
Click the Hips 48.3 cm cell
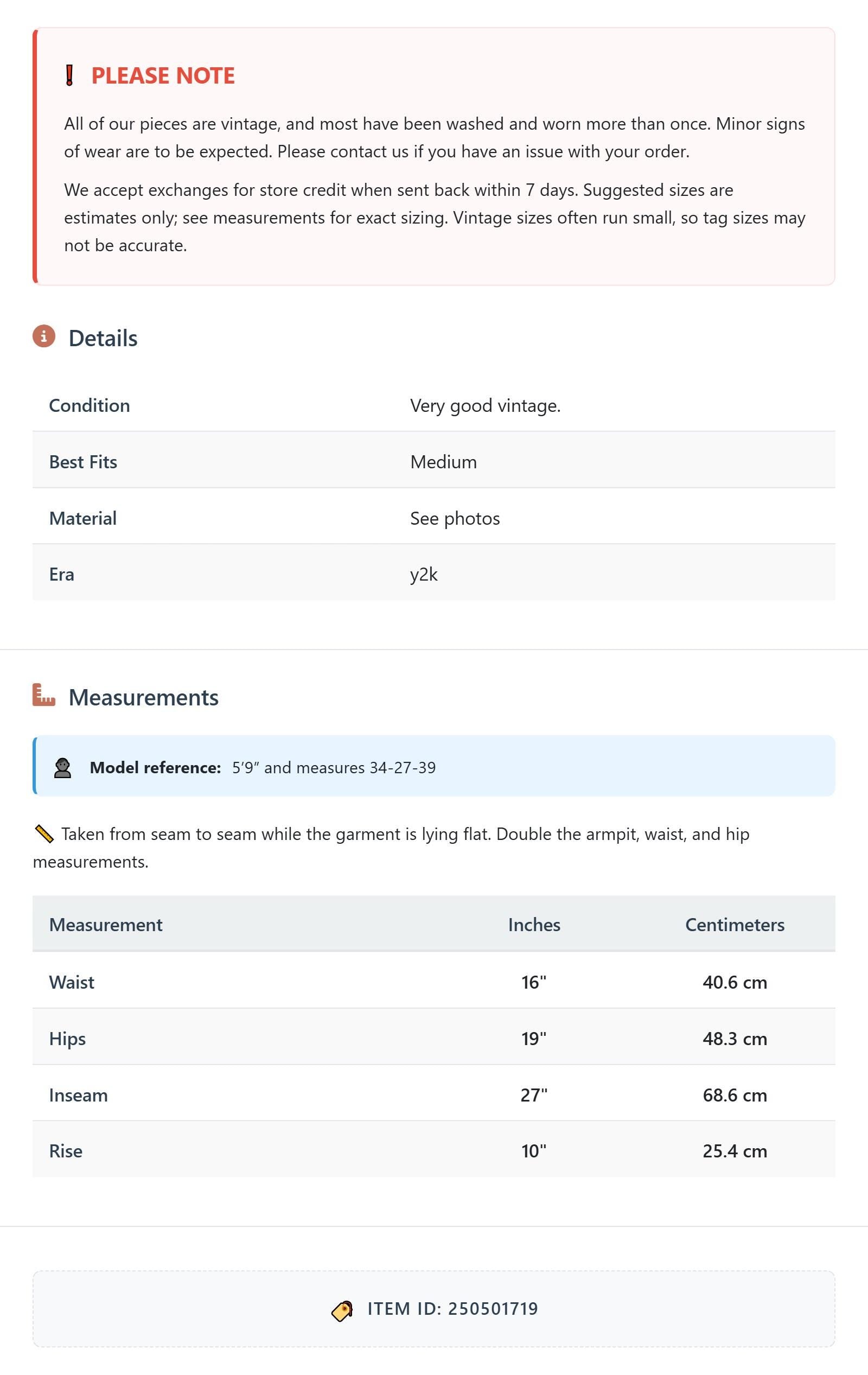735,1038
